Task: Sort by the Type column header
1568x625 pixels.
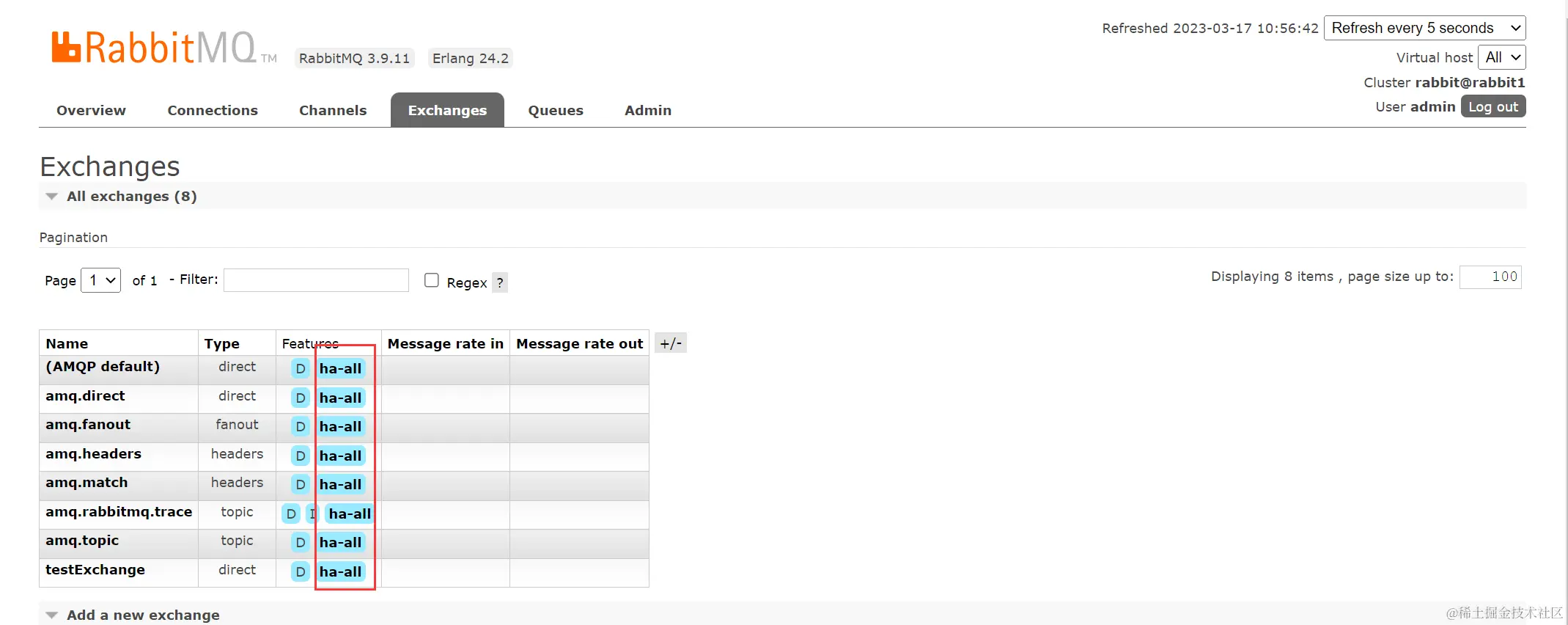Action: coord(221,343)
